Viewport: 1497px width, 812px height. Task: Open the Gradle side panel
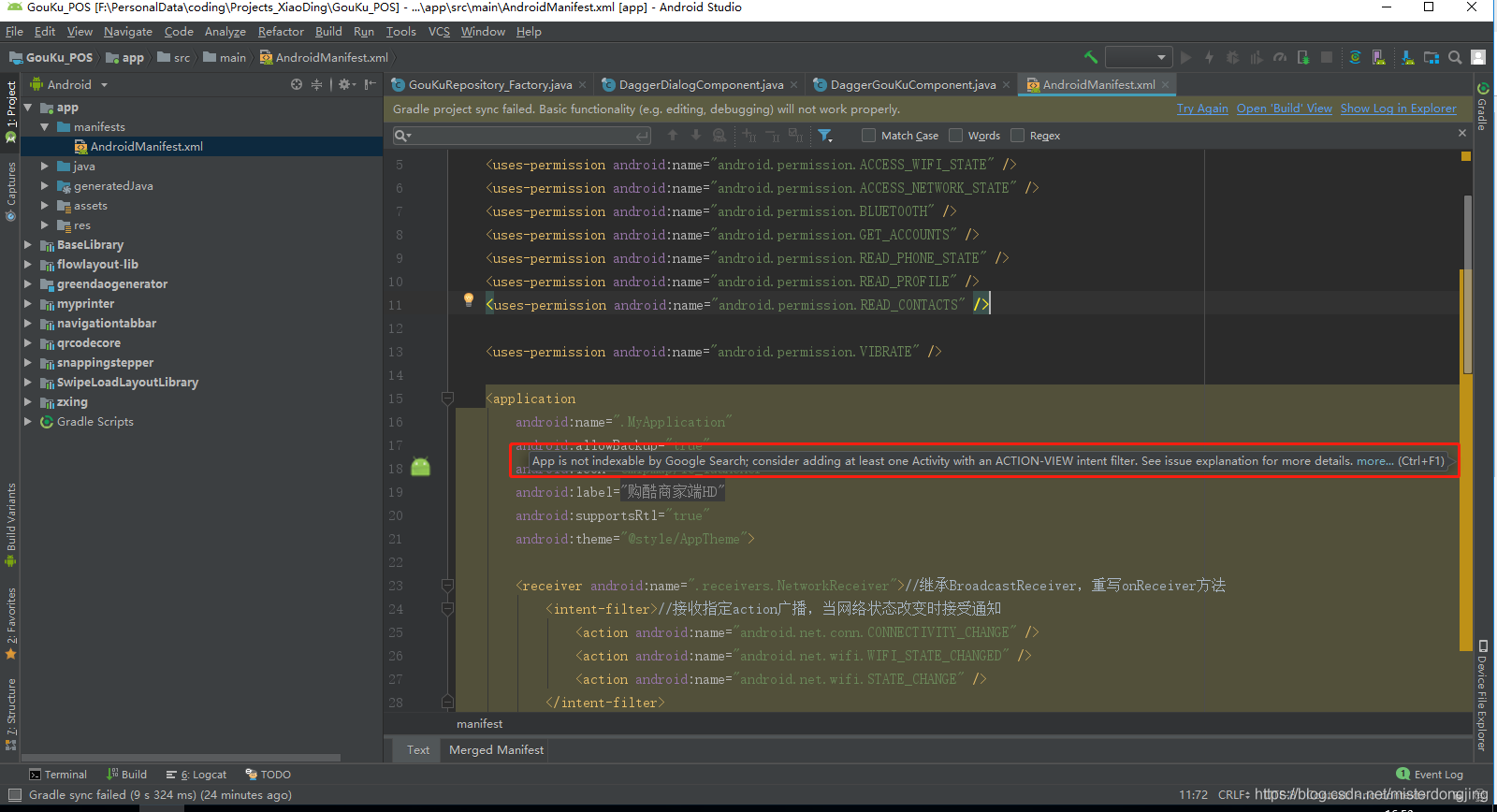(x=1482, y=106)
